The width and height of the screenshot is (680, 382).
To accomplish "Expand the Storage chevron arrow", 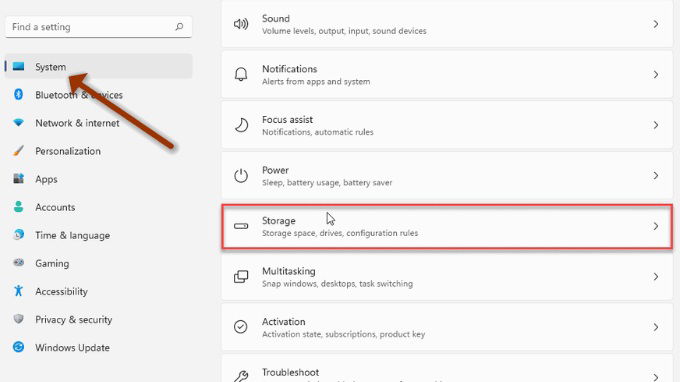I will click(656, 226).
